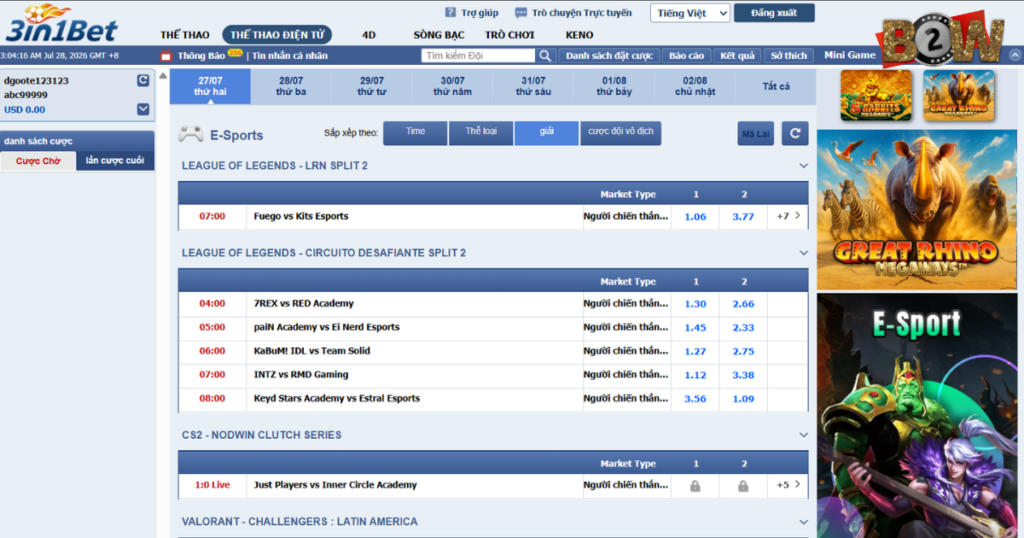Open the KaBuM! IDL vs Team Solid match
1024x538 pixels.
(x=312, y=351)
